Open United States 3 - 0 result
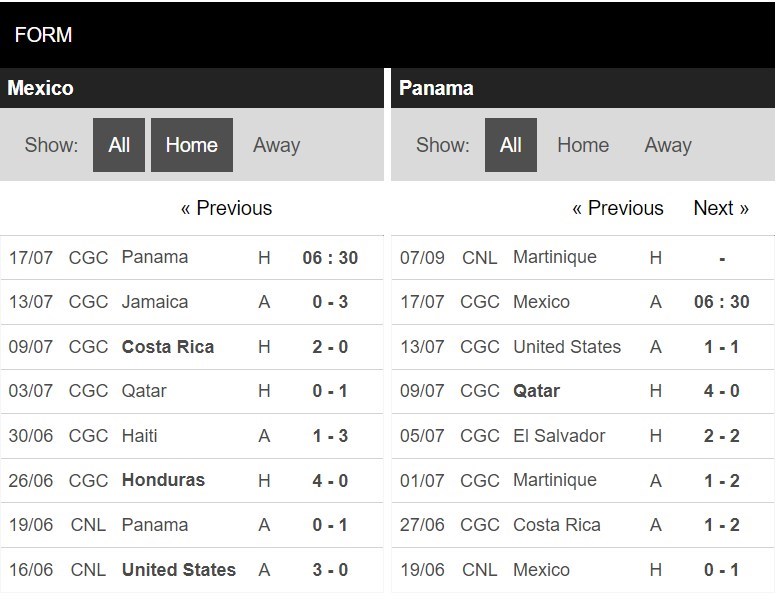776x610 pixels. [192, 569]
